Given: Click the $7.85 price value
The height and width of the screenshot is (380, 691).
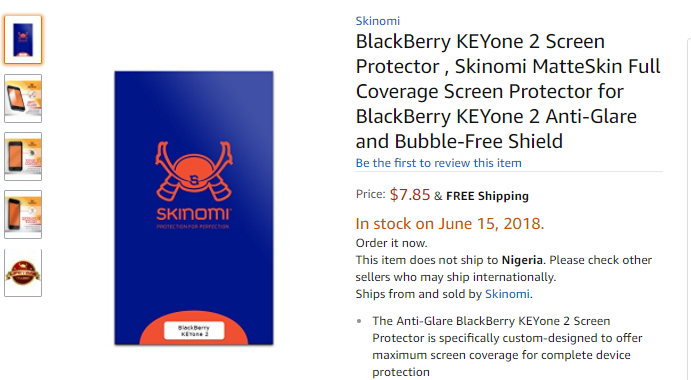Looking at the screenshot, I should coord(410,194).
